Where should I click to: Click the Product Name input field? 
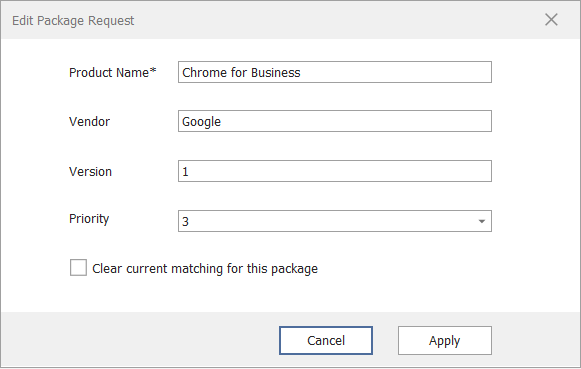pos(335,72)
